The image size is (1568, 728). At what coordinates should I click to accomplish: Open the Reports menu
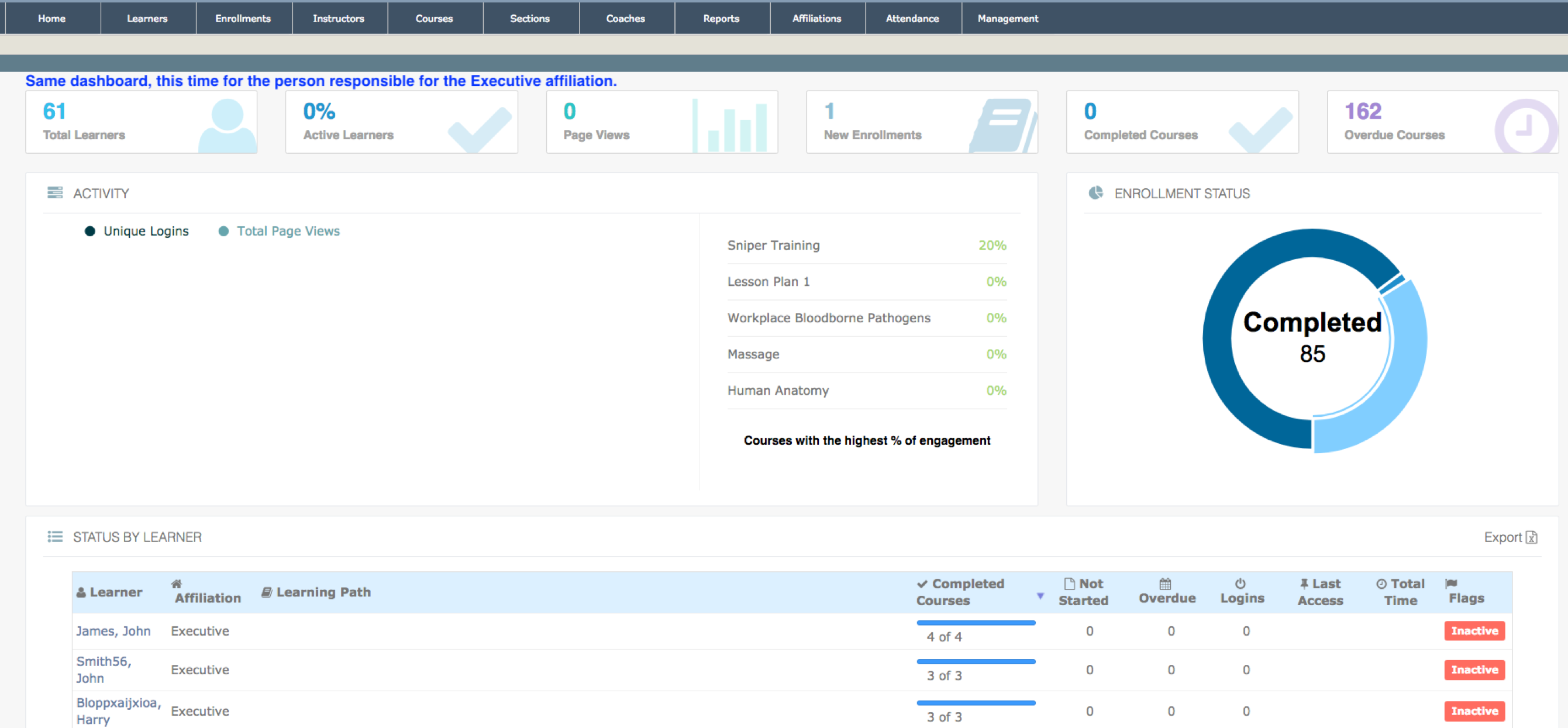(721, 18)
